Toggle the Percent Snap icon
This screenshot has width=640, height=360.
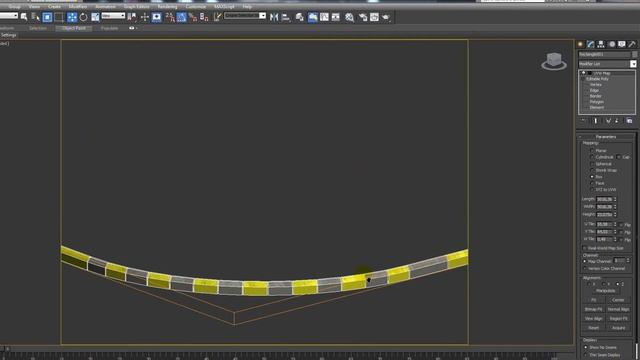point(193,17)
